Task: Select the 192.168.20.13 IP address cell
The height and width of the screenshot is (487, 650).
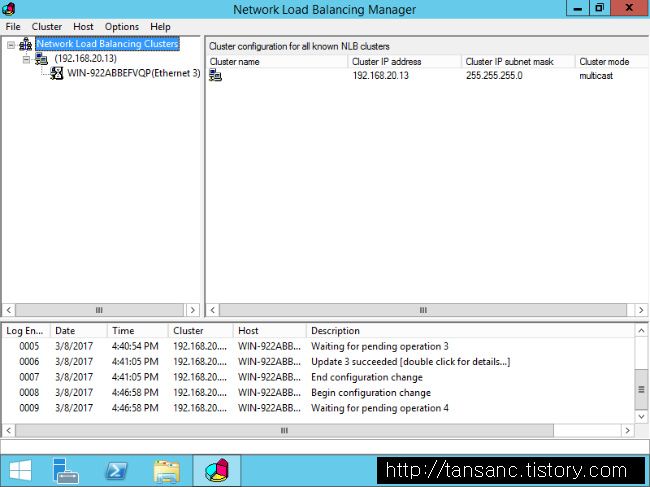Action: point(381,76)
